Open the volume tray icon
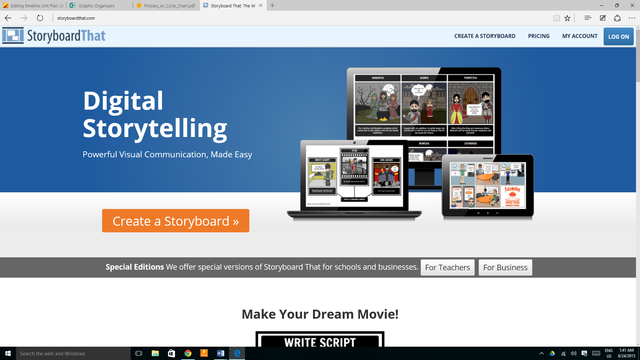Viewport: 640px width, 360px height. [x=574, y=353]
